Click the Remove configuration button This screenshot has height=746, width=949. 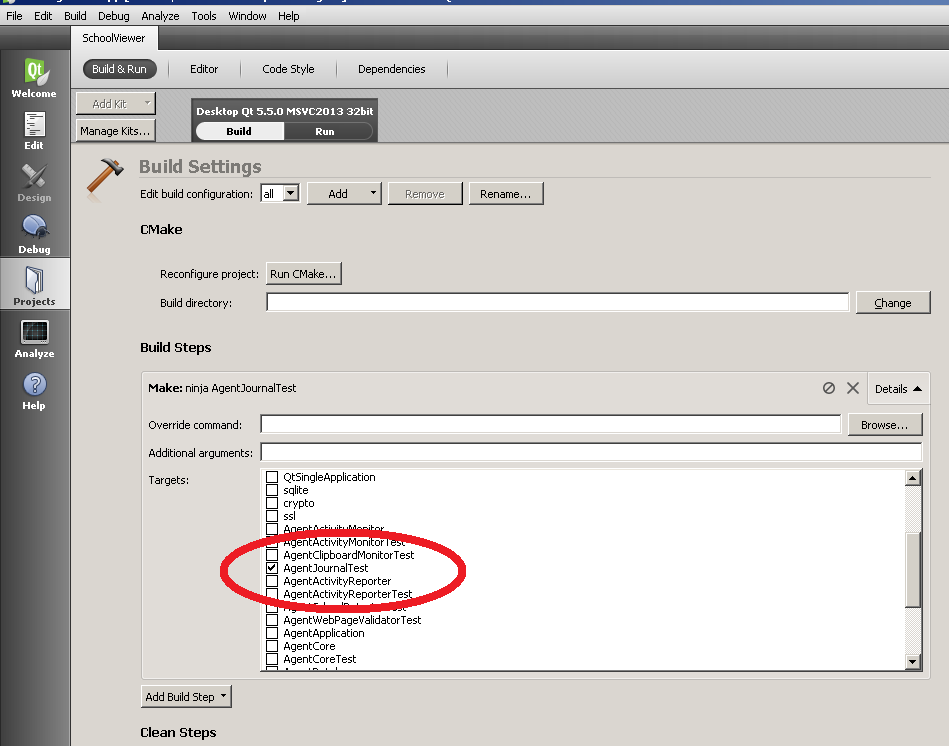425,194
